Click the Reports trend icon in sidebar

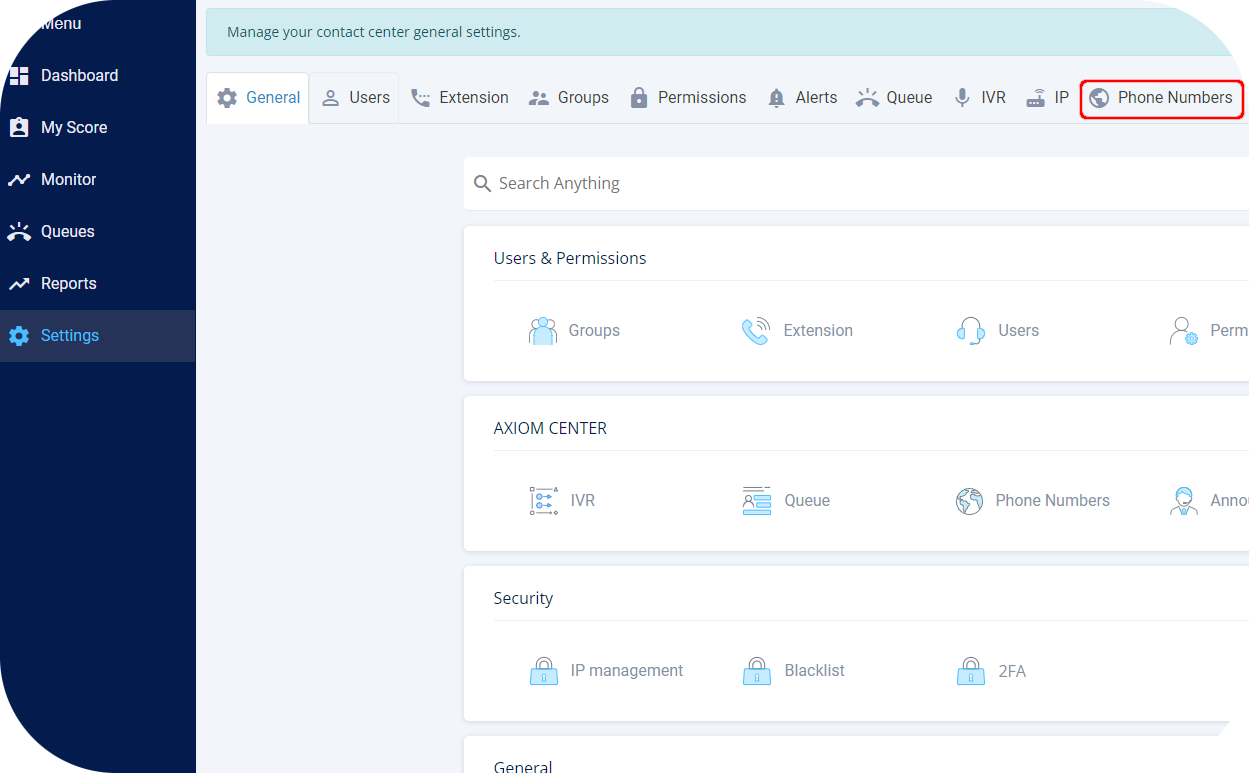19,284
